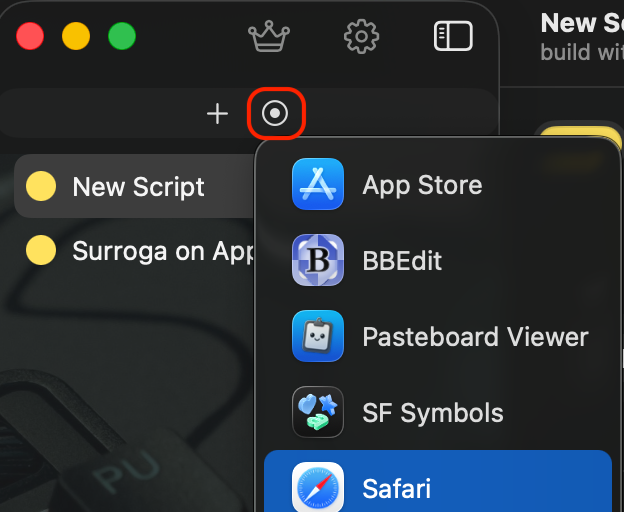Toggle the sidebar panel icon
This screenshot has height=512, width=624.
pyautogui.click(x=453, y=36)
